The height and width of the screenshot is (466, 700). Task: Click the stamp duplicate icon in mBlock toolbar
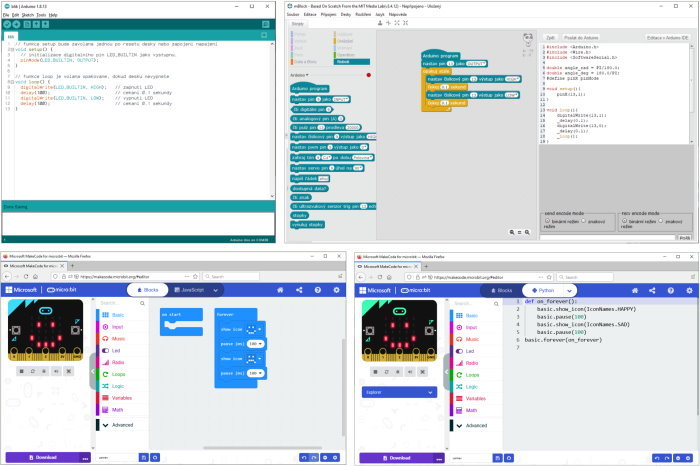click(x=380, y=23)
